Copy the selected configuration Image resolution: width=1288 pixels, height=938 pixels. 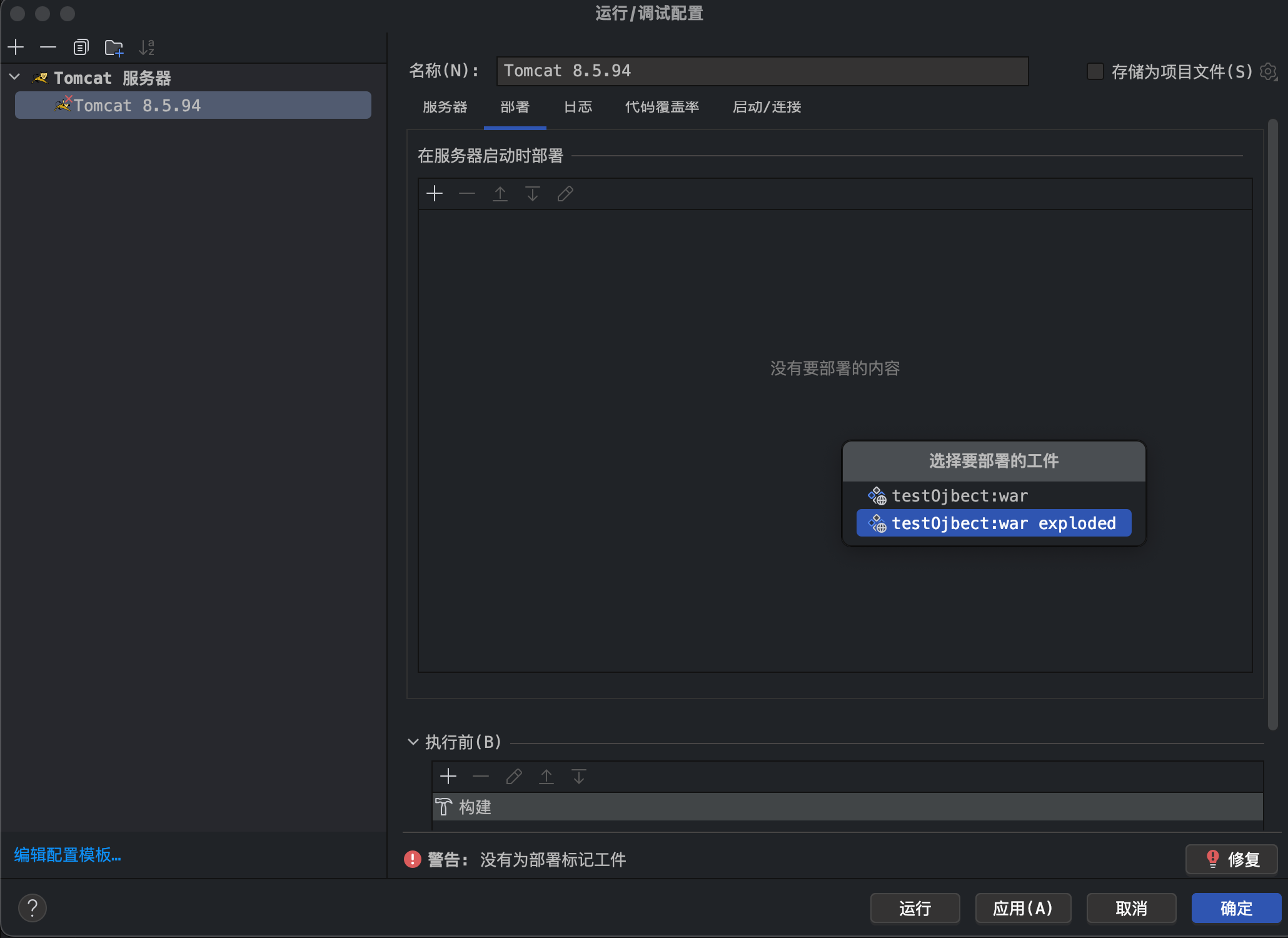(81, 47)
